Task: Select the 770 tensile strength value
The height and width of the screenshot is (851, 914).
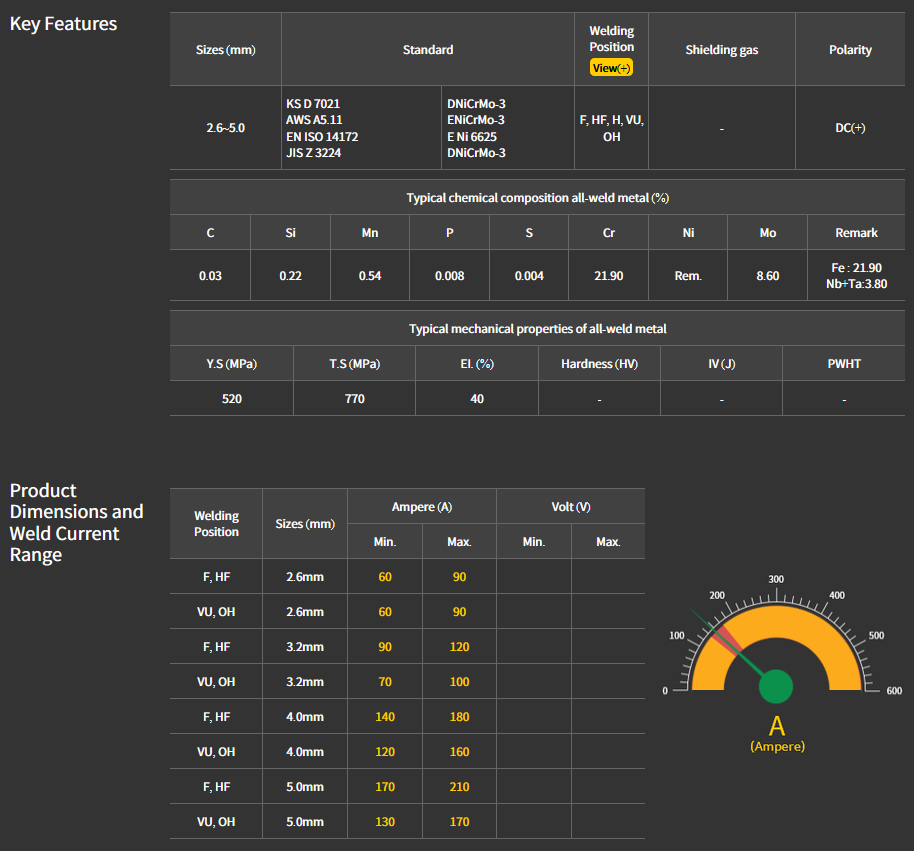Action: click(354, 399)
